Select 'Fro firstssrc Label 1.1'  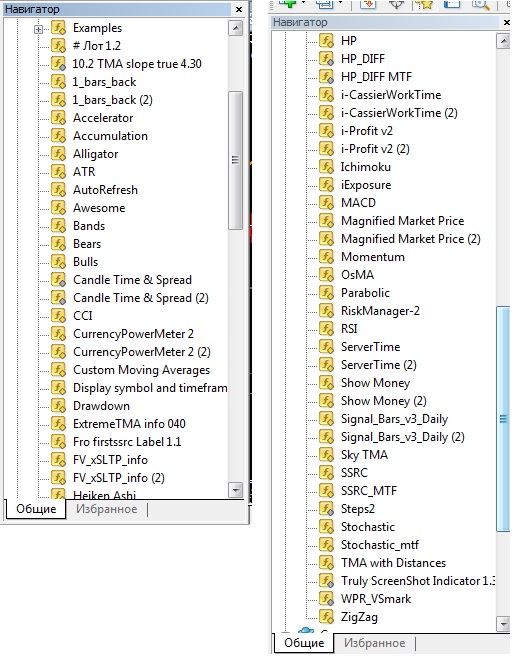tap(127, 441)
